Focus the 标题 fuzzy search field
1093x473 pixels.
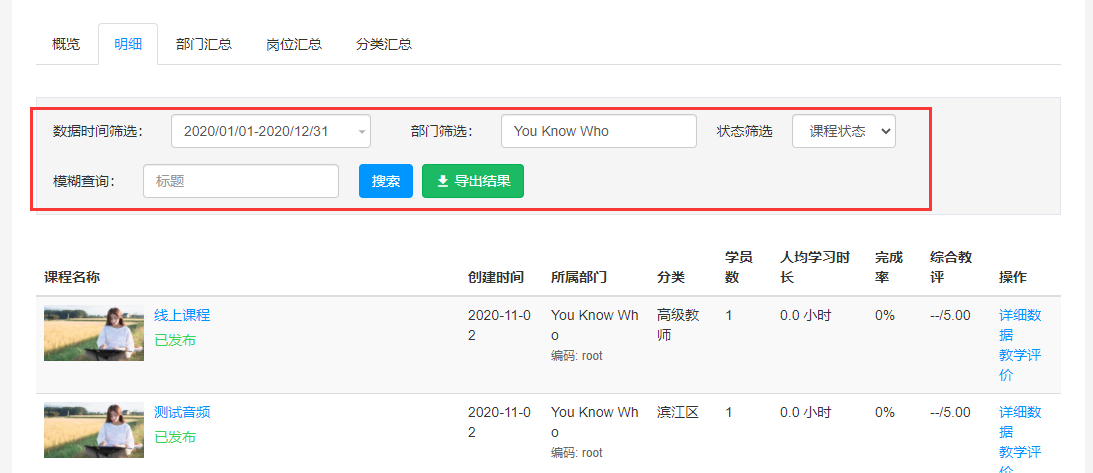tap(241, 181)
